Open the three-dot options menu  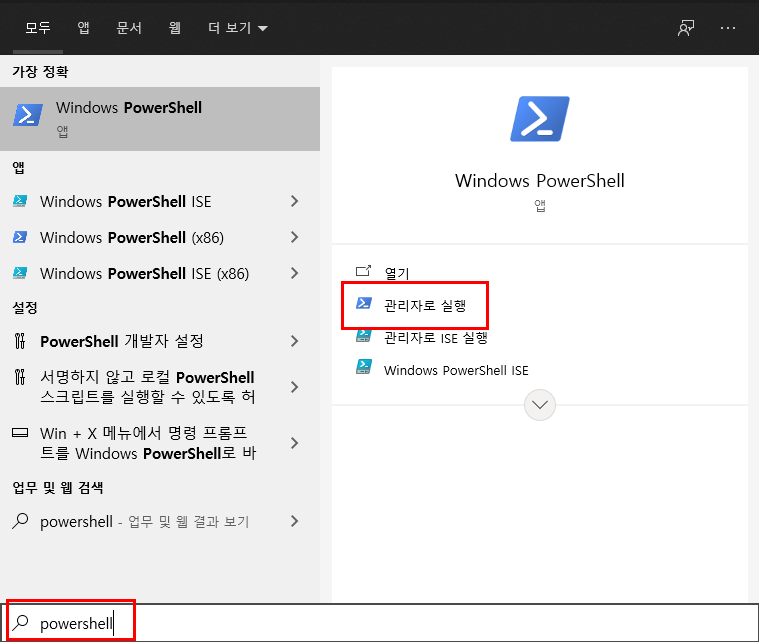tap(728, 28)
